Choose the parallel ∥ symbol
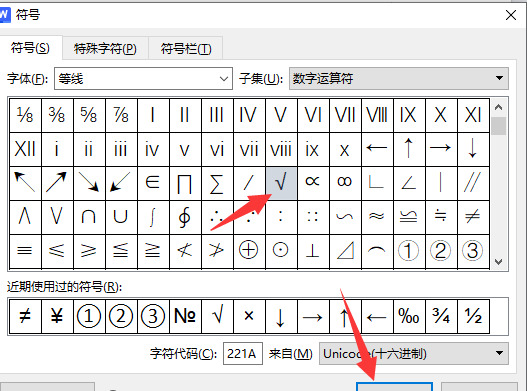Screen dimensions: 527x391 point(473,183)
